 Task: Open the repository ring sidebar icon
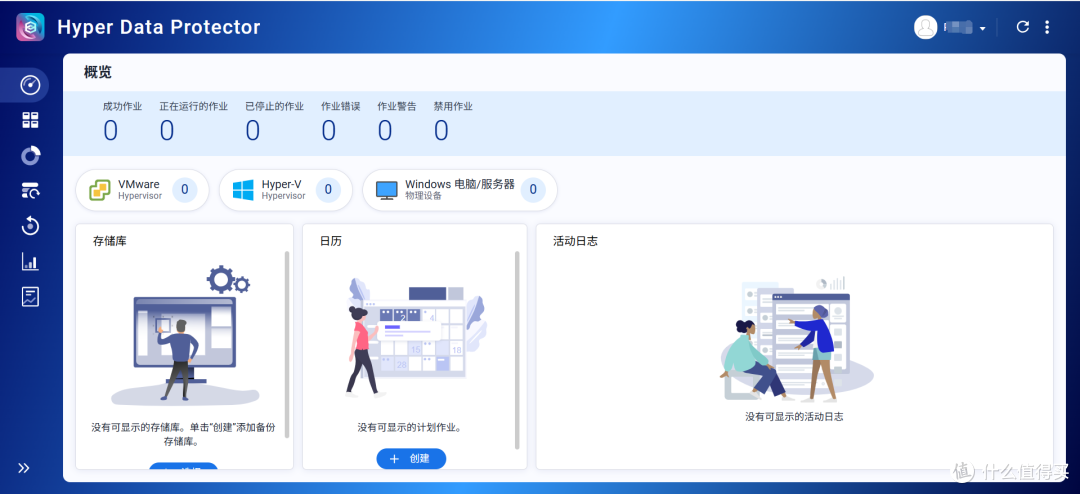[30, 156]
